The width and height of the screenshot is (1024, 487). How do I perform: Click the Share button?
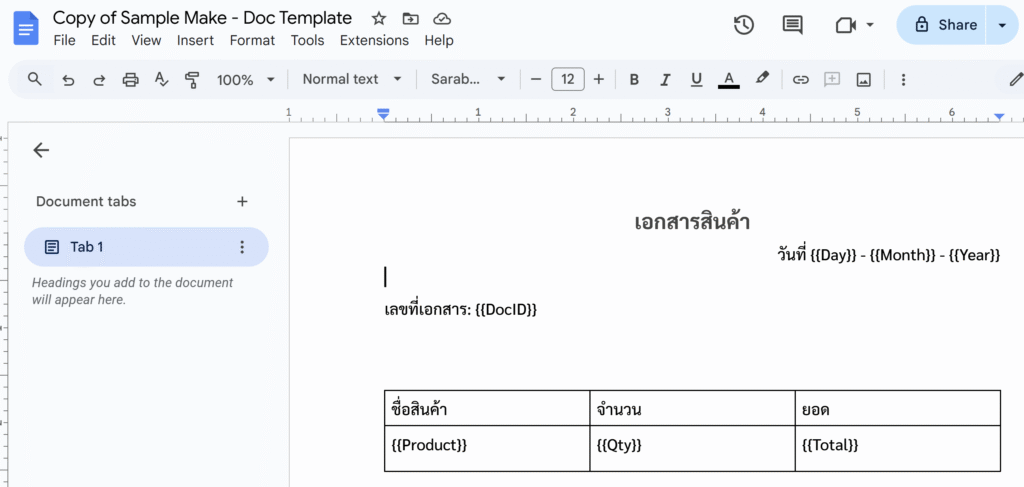point(944,25)
